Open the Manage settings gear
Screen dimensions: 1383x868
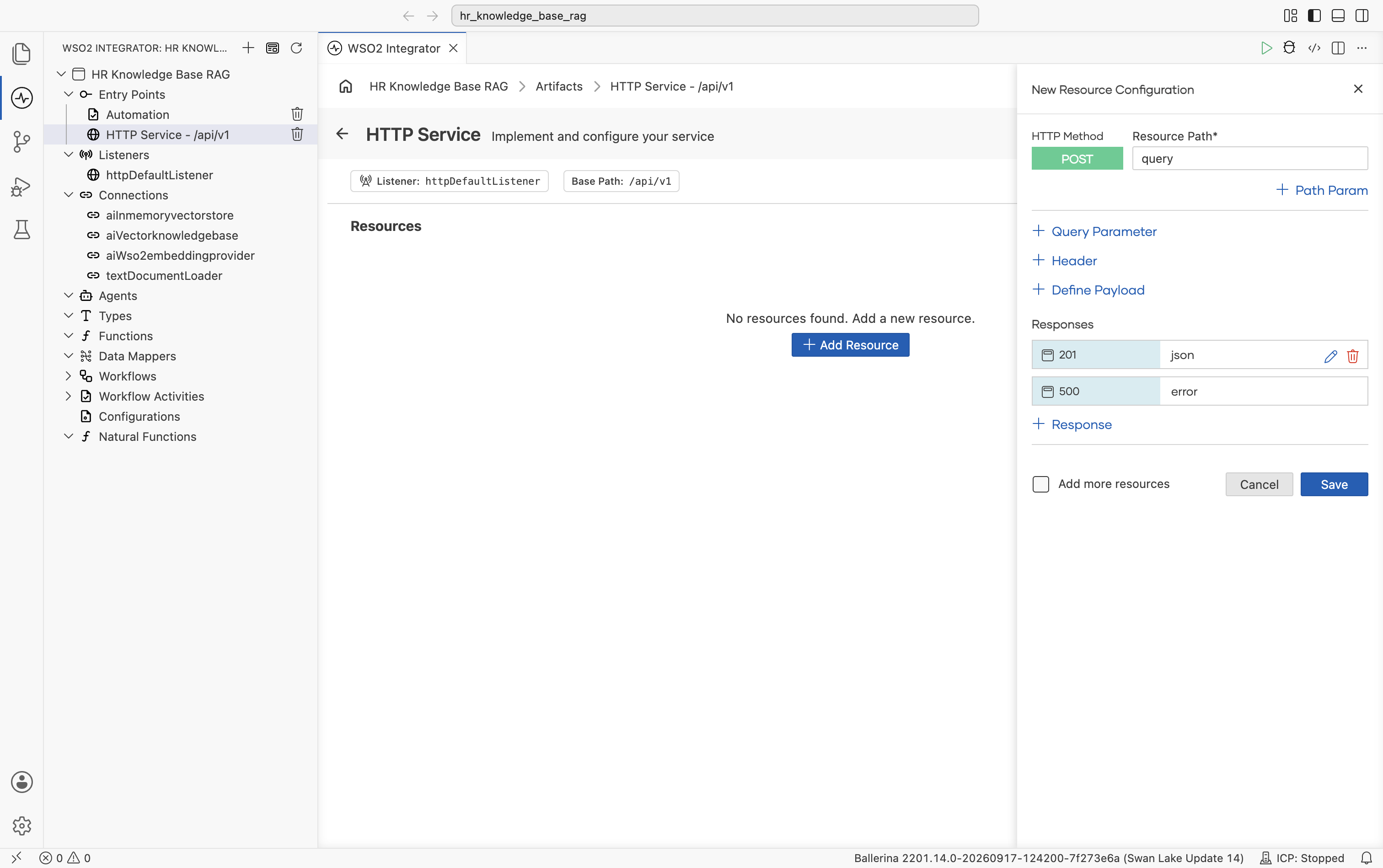coord(21,825)
